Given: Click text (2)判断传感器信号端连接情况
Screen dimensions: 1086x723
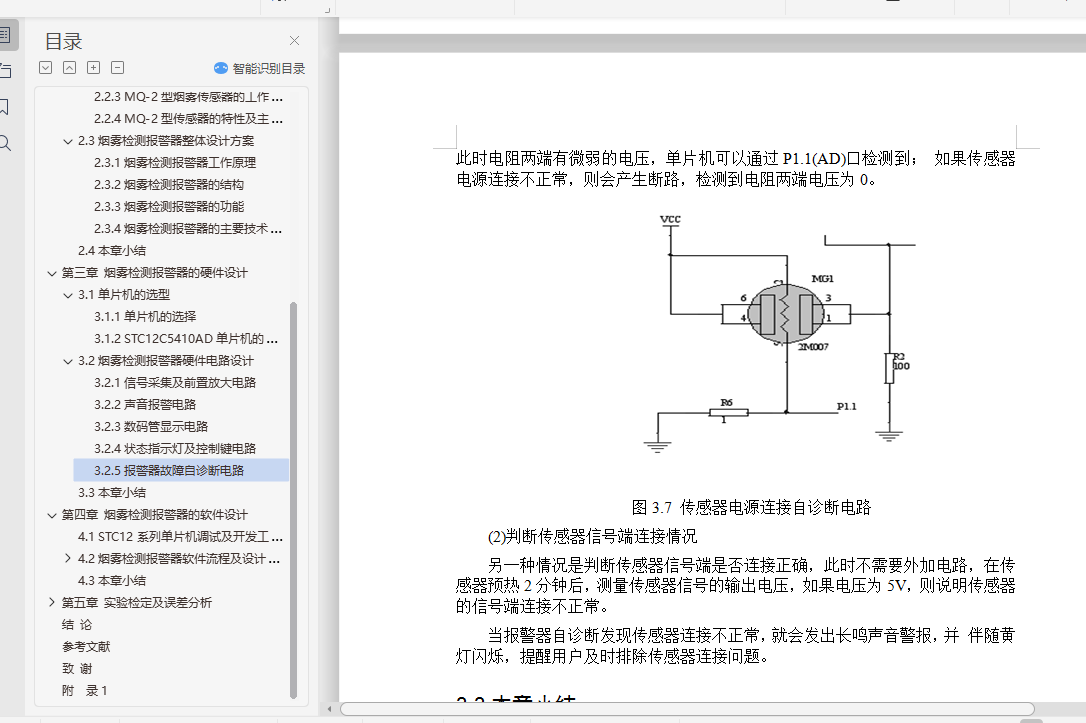Looking at the screenshot, I should pos(592,537).
